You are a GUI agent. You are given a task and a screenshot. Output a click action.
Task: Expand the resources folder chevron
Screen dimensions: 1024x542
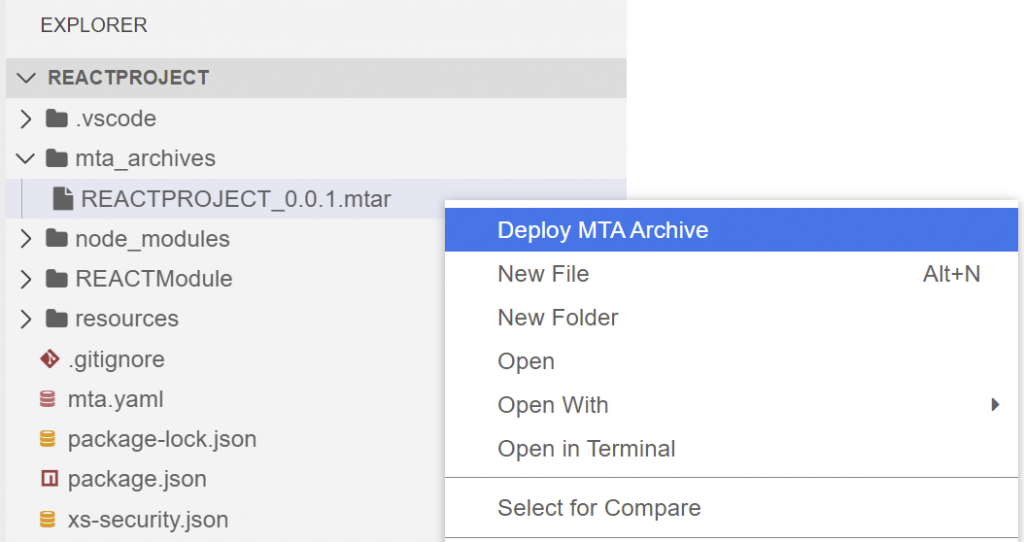pos(25,319)
